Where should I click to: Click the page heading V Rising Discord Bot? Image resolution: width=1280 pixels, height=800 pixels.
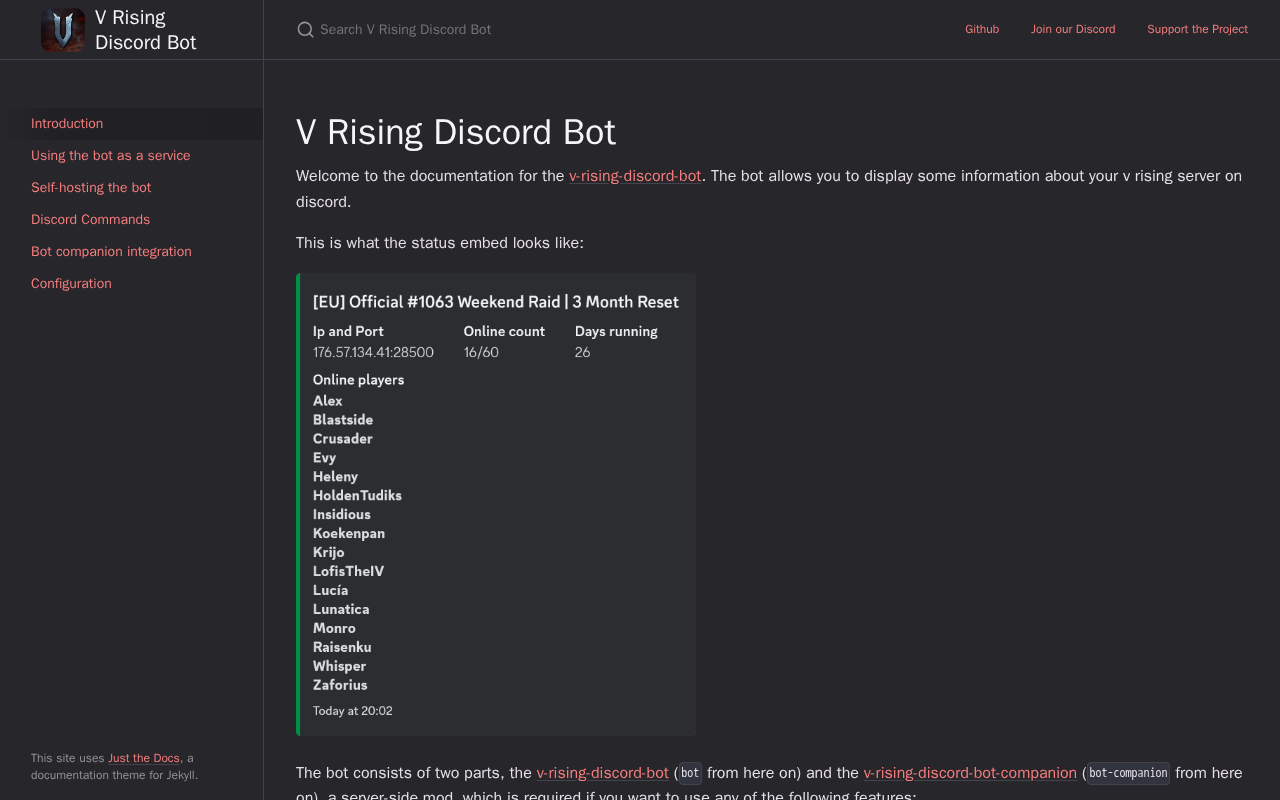456,132
